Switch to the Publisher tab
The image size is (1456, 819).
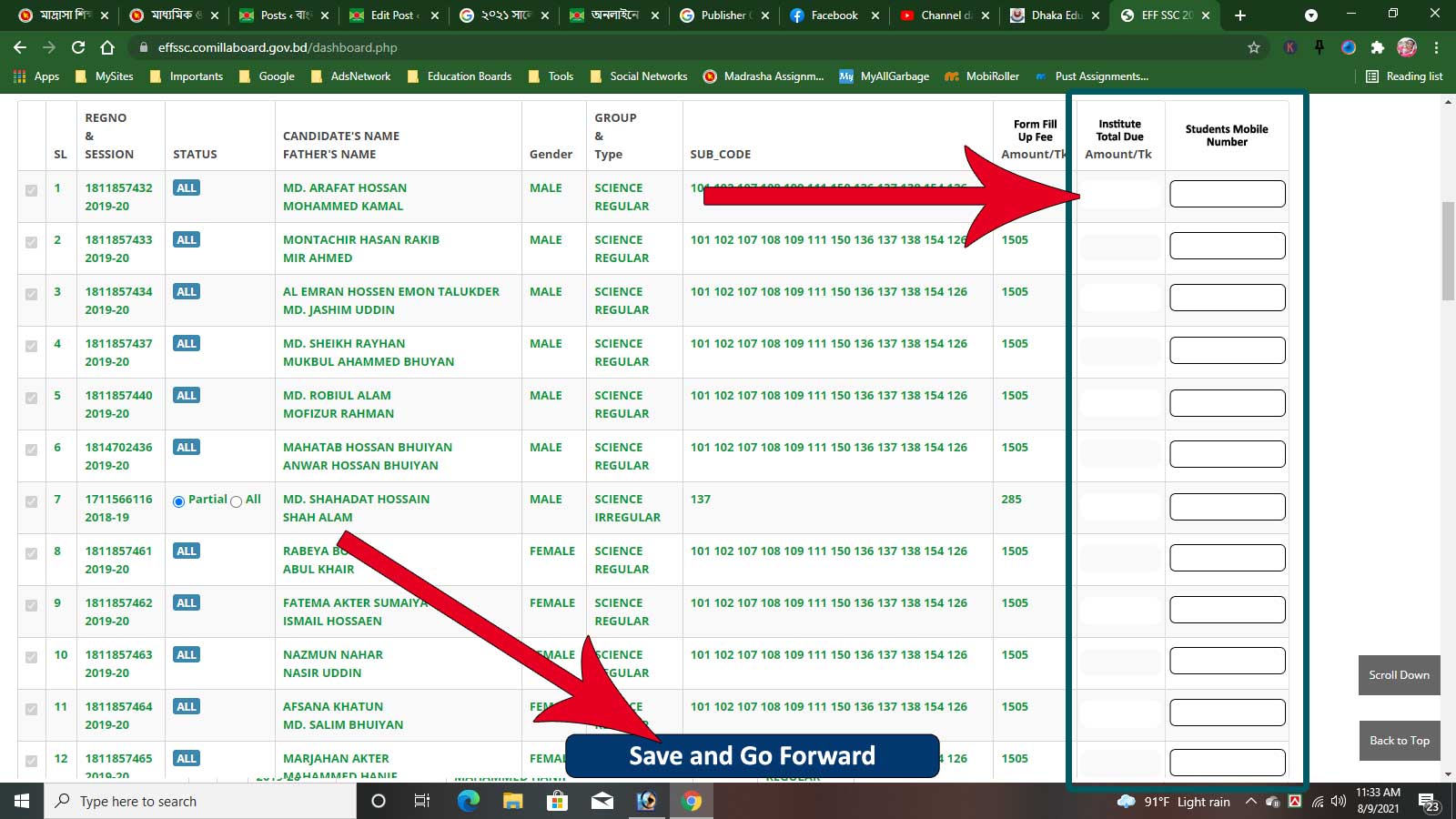pyautogui.click(x=723, y=15)
